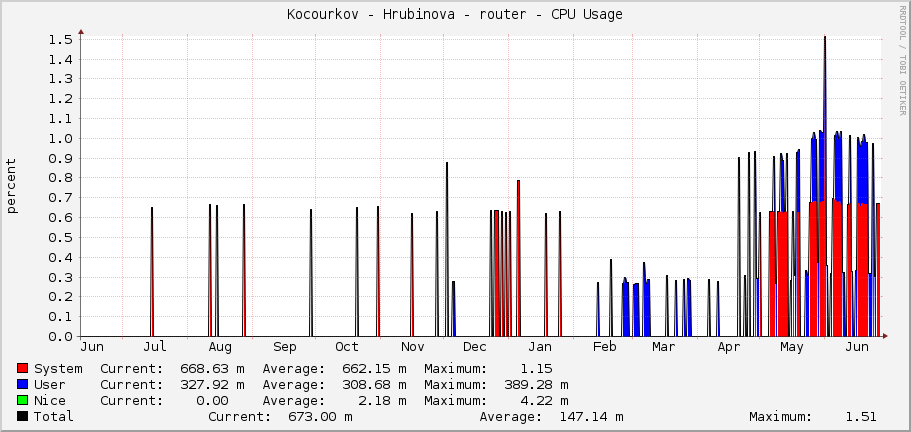Click System current value '668.63 m'
The image size is (911, 432).
pos(212,369)
